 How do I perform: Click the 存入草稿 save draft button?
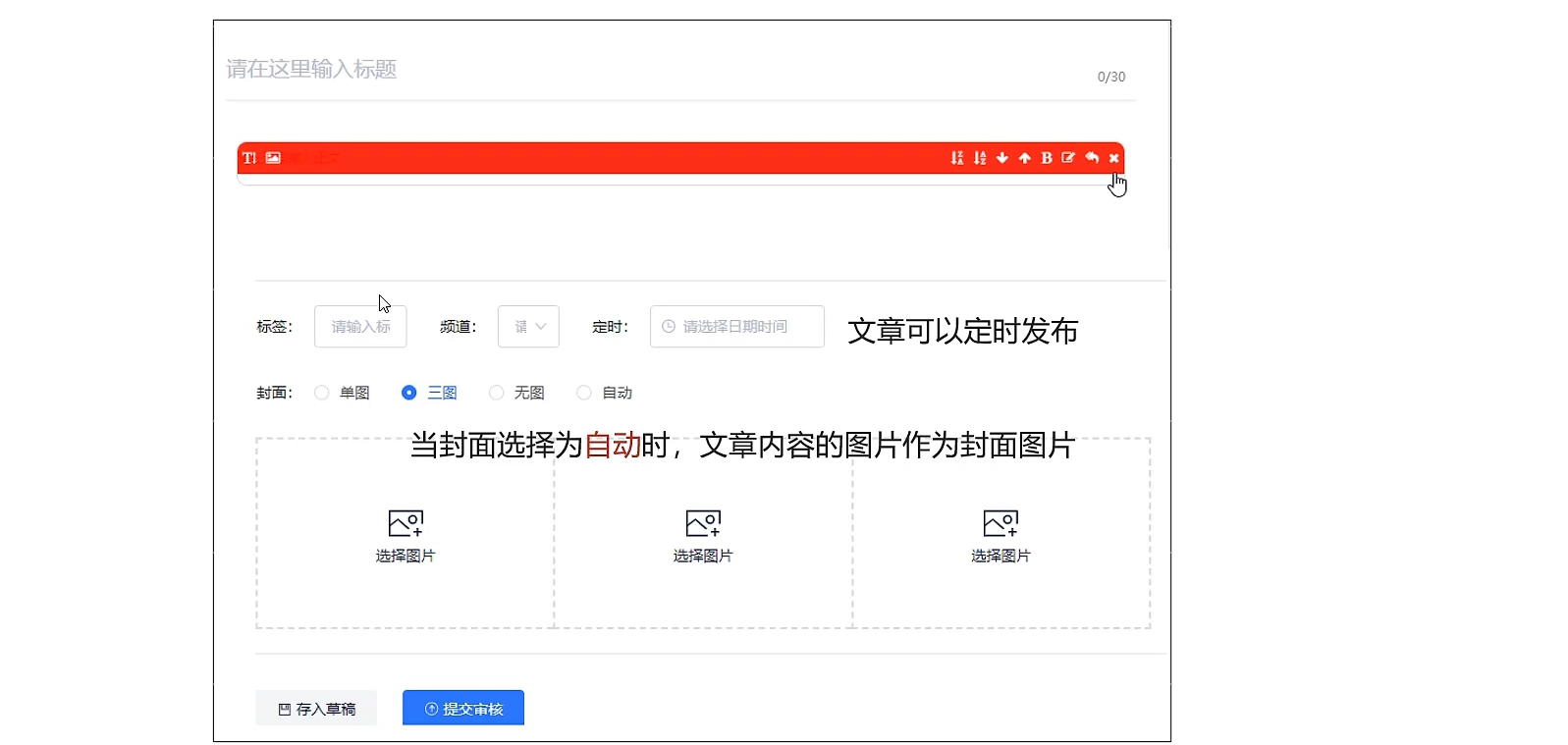tap(316, 709)
